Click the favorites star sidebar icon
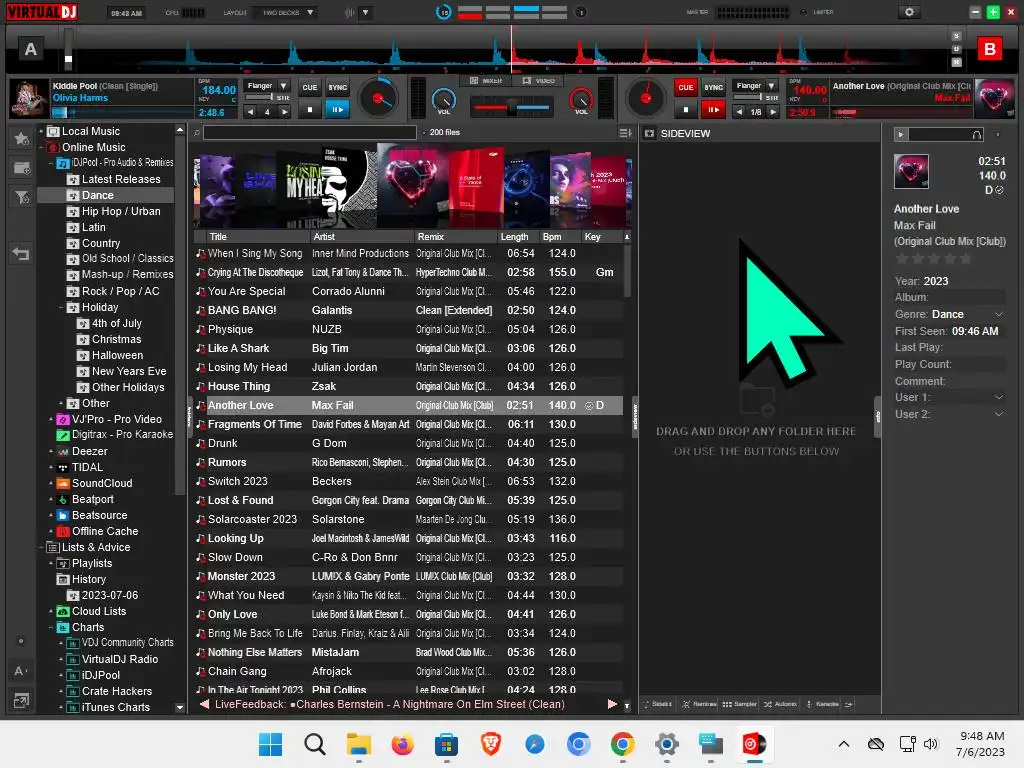 (21, 138)
